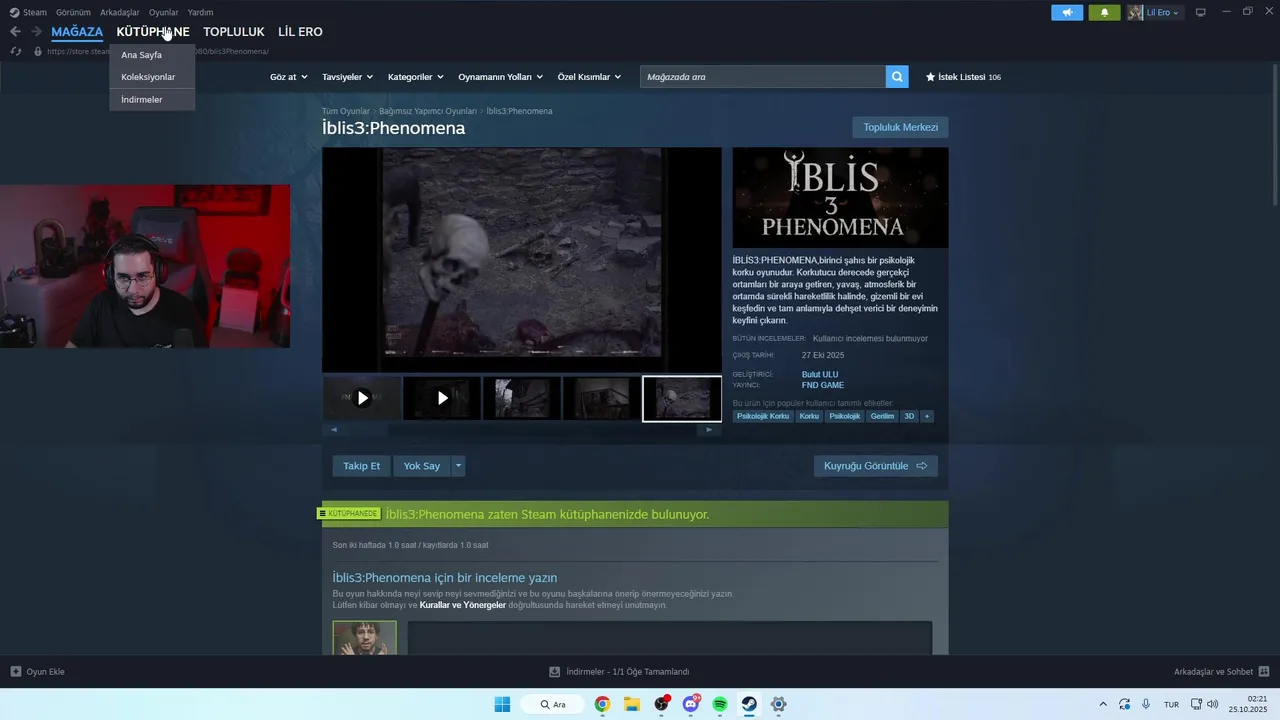This screenshot has height=720, width=1280.
Task: Go back with the navigation arrow
Action: (15, 32)
